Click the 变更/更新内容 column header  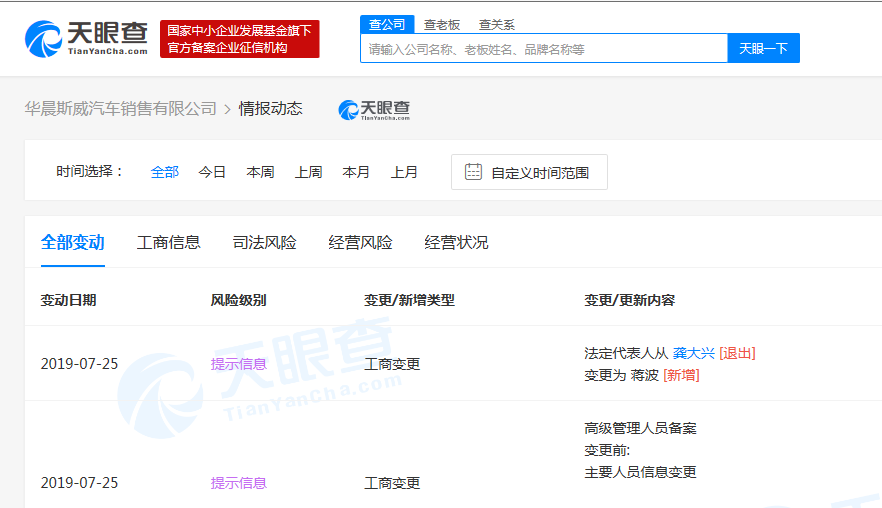[629, 300]
